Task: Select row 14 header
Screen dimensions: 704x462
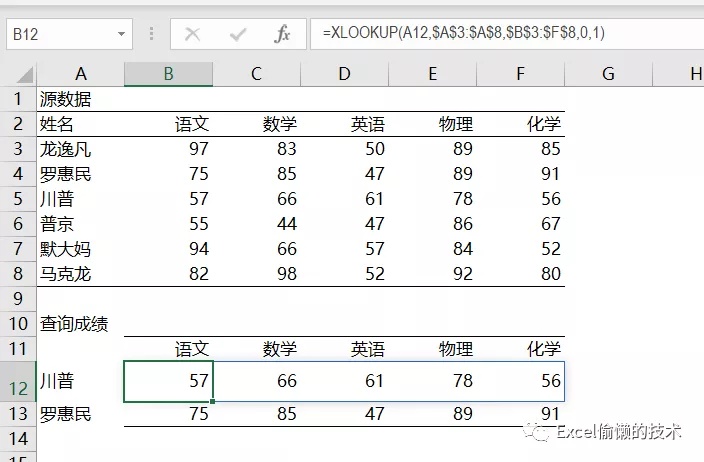Action: [x=18, y=439]
